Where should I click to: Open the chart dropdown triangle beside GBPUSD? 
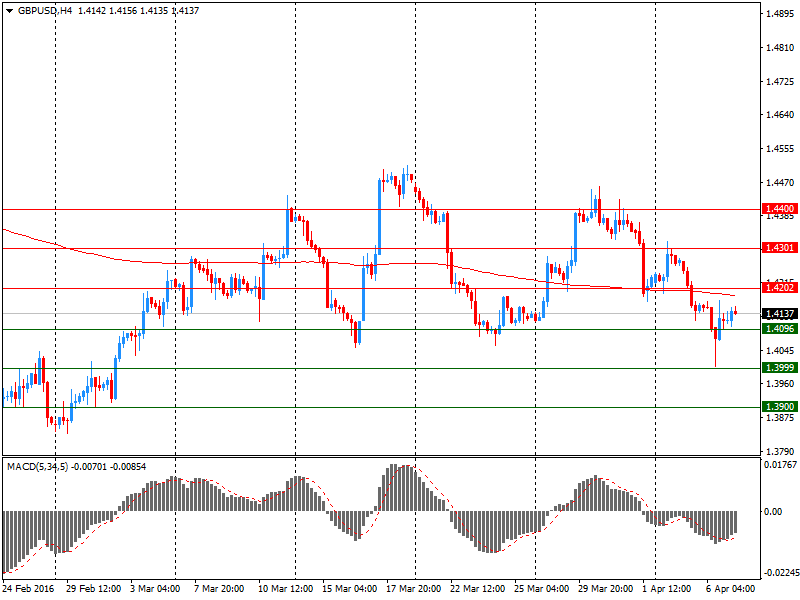click(x=9, y=11)
